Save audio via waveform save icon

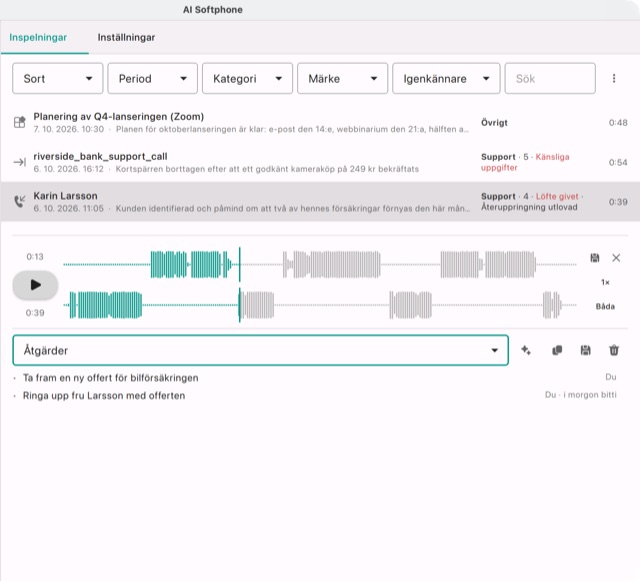point(595,258)
